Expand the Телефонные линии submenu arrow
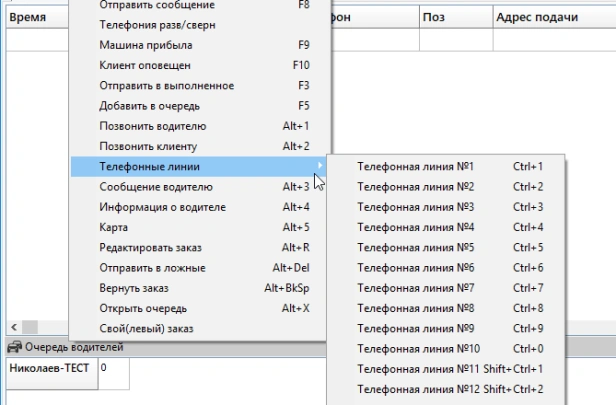 point(320,166)
